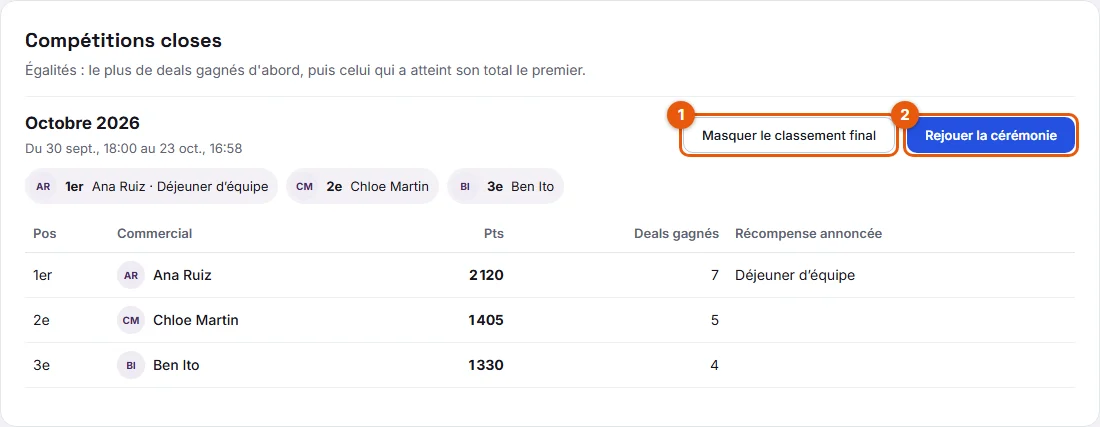The width and height of the screenshot is (1100, 427).
Task: Click Chloe Martin avatar in table row
Action: pyautogui.click(x=131, y=320)
